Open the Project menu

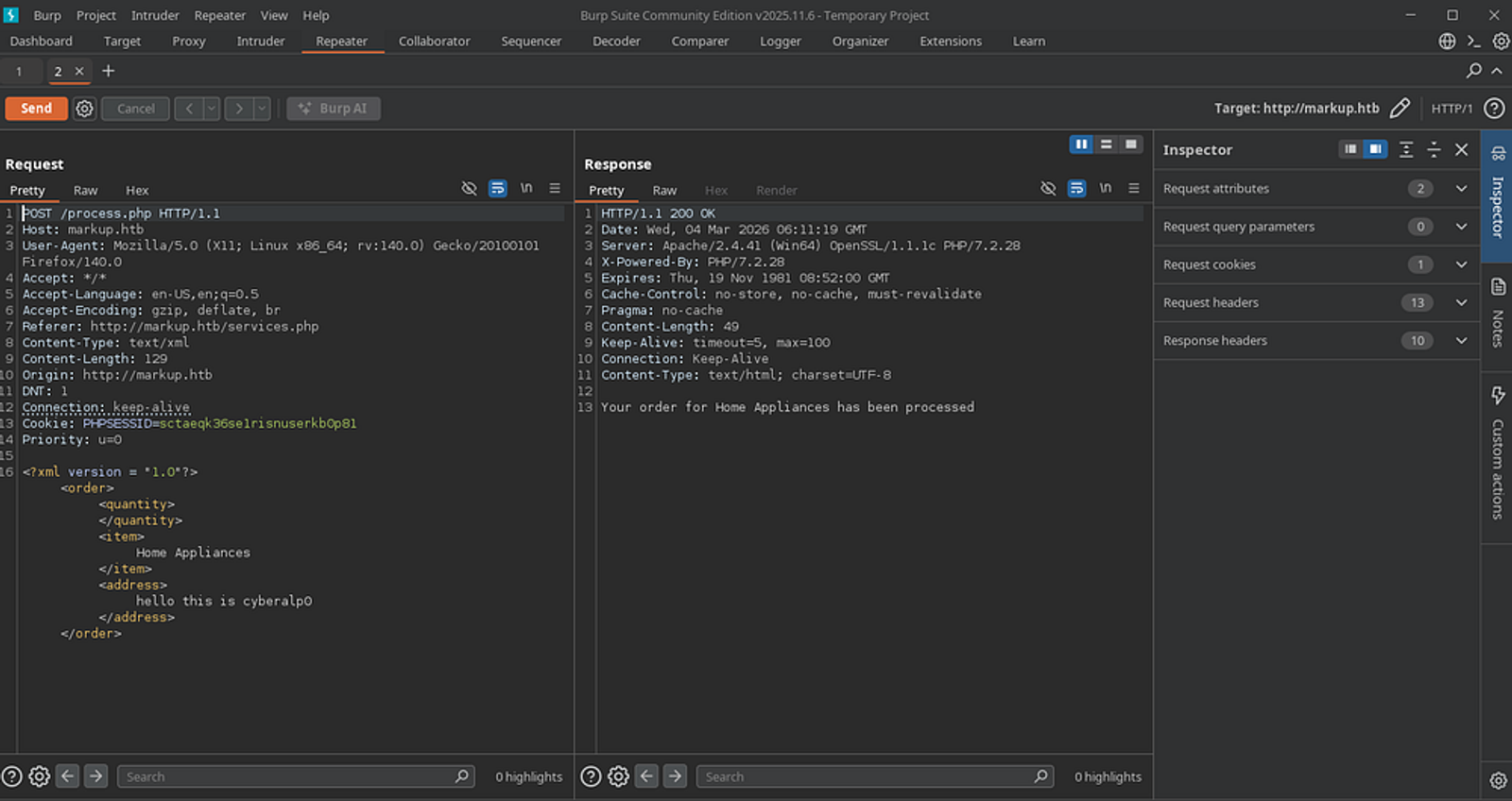point(96,15)
